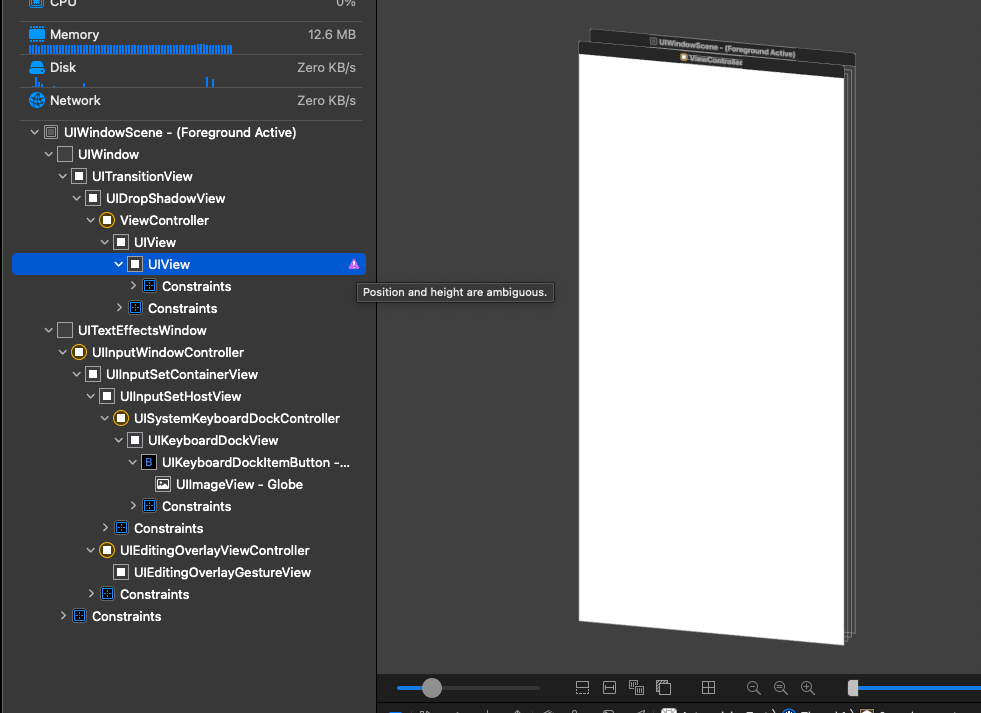The width and height of the screenshot is (981, 713).
Task: Collapse the UIWindow node chevron
Action: tap(49, 154)
